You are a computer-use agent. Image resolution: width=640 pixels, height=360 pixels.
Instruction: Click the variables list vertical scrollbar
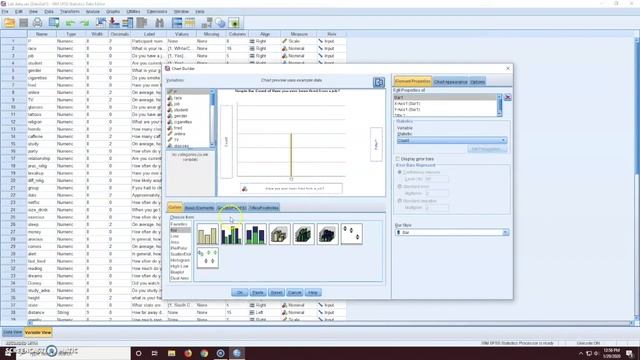coord(212,118)
